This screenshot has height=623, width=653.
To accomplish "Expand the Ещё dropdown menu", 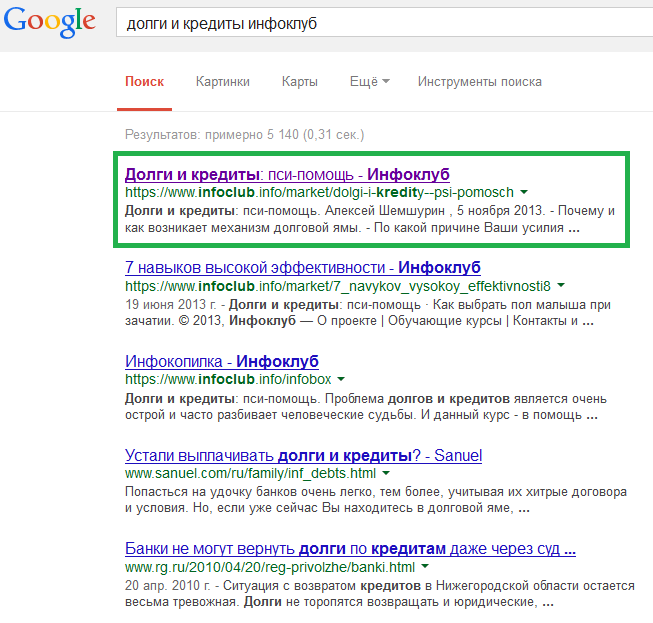I will tap(370, 82).
